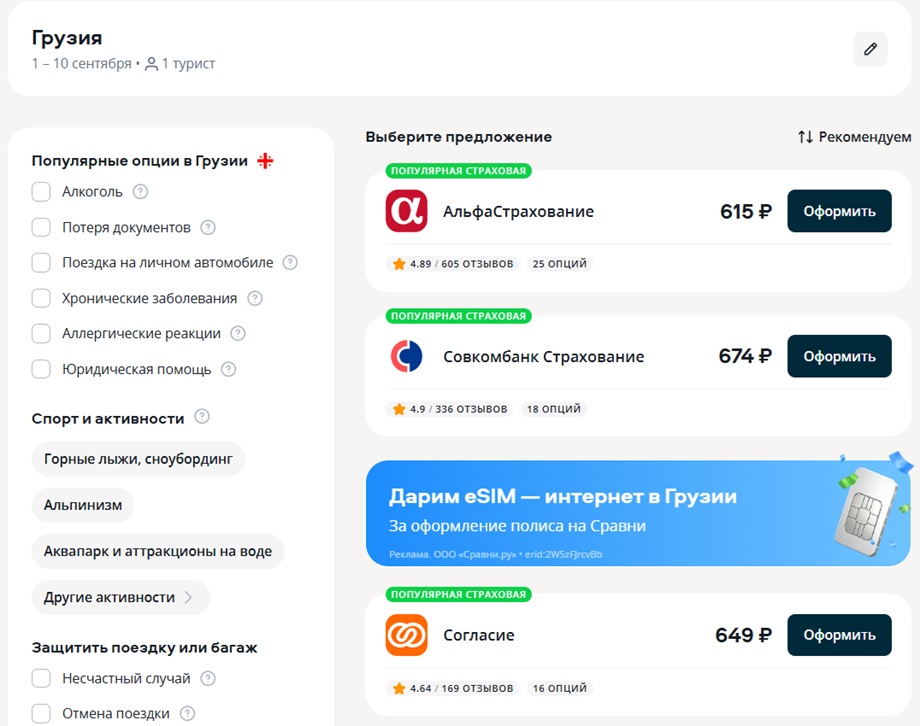Open help icon next to Несчастный случай
This screenshot has width=920, height=726.
(208, 678)
